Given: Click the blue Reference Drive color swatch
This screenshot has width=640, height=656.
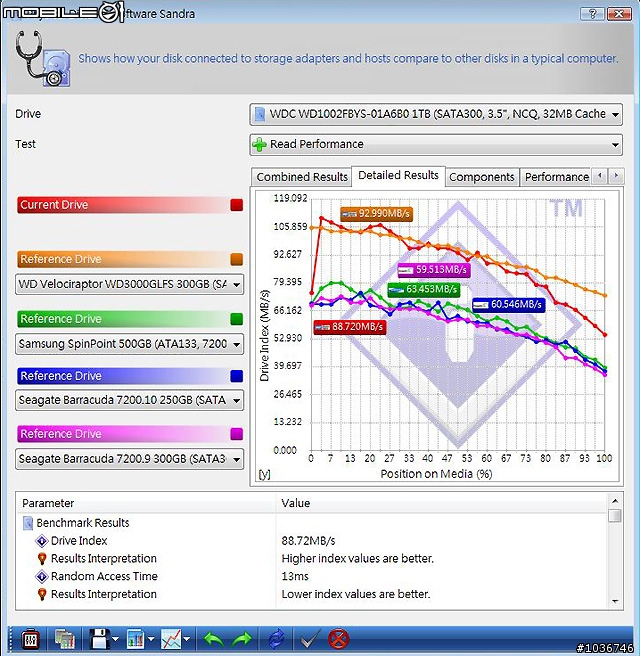Looking at the screenshot, I should [236, 376].
